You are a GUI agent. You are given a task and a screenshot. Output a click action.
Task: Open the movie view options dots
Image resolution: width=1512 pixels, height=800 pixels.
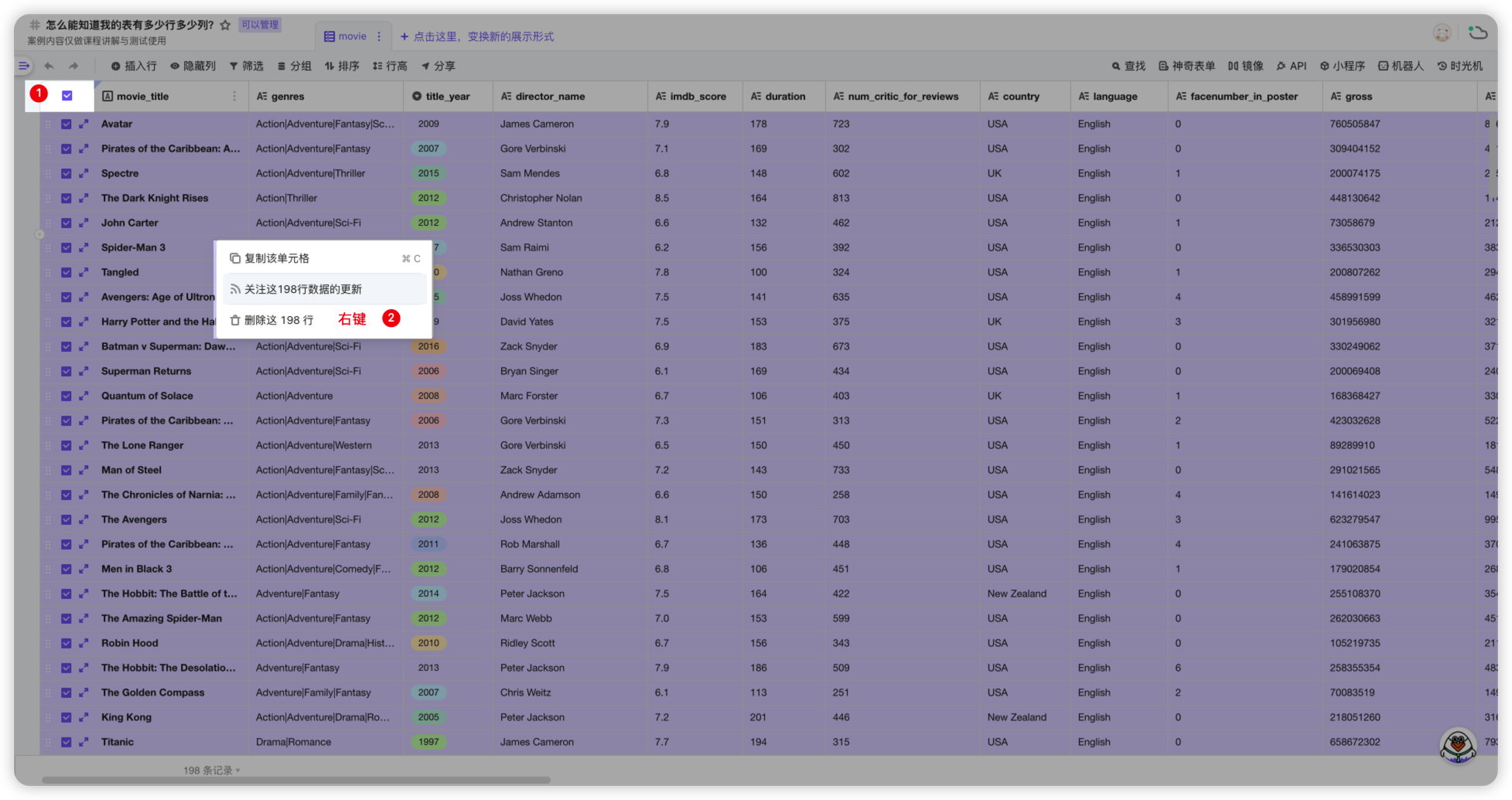pos(379,36)
